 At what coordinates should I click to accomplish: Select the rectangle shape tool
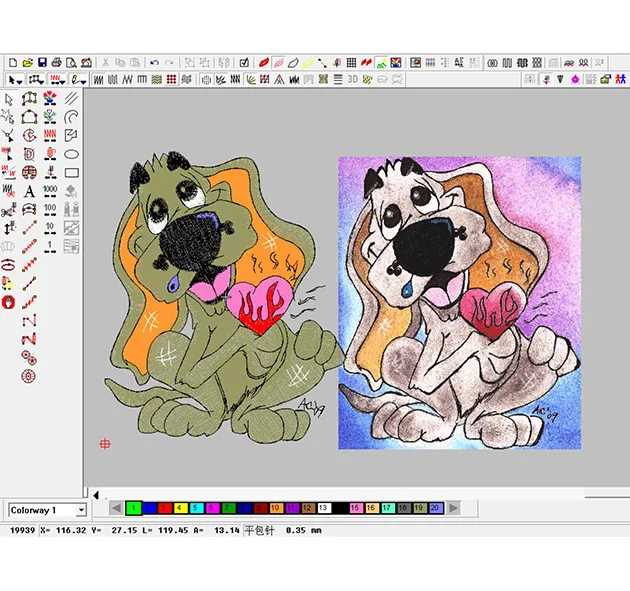pos(72,172)
